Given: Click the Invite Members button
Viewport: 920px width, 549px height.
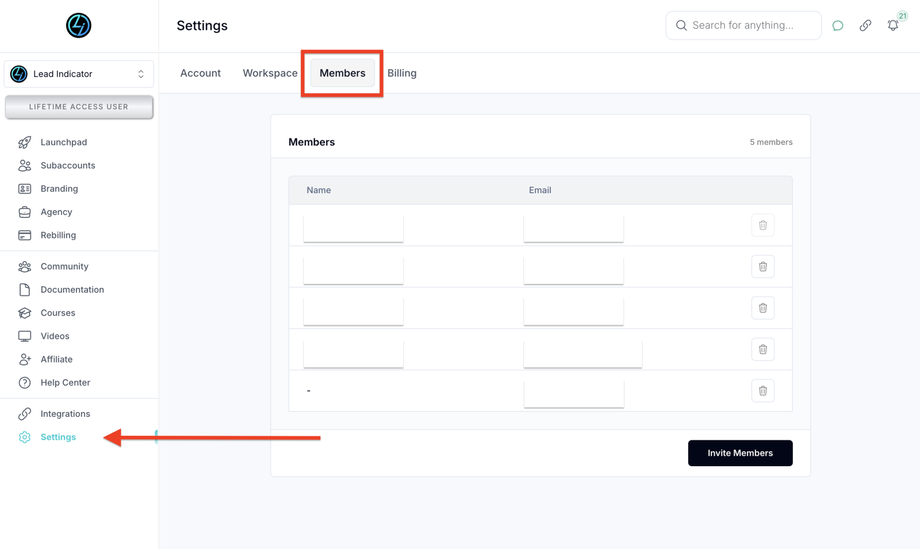Looking at the screenshot, I should point(740,453).
